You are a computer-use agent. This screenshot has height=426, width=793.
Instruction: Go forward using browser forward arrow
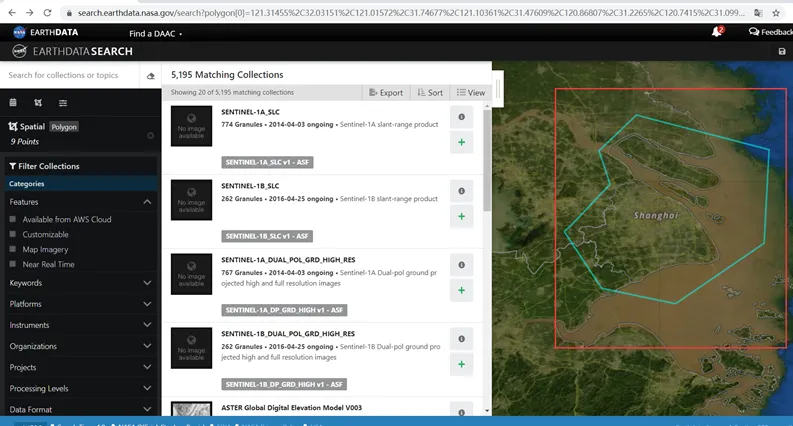pos(30,13)
